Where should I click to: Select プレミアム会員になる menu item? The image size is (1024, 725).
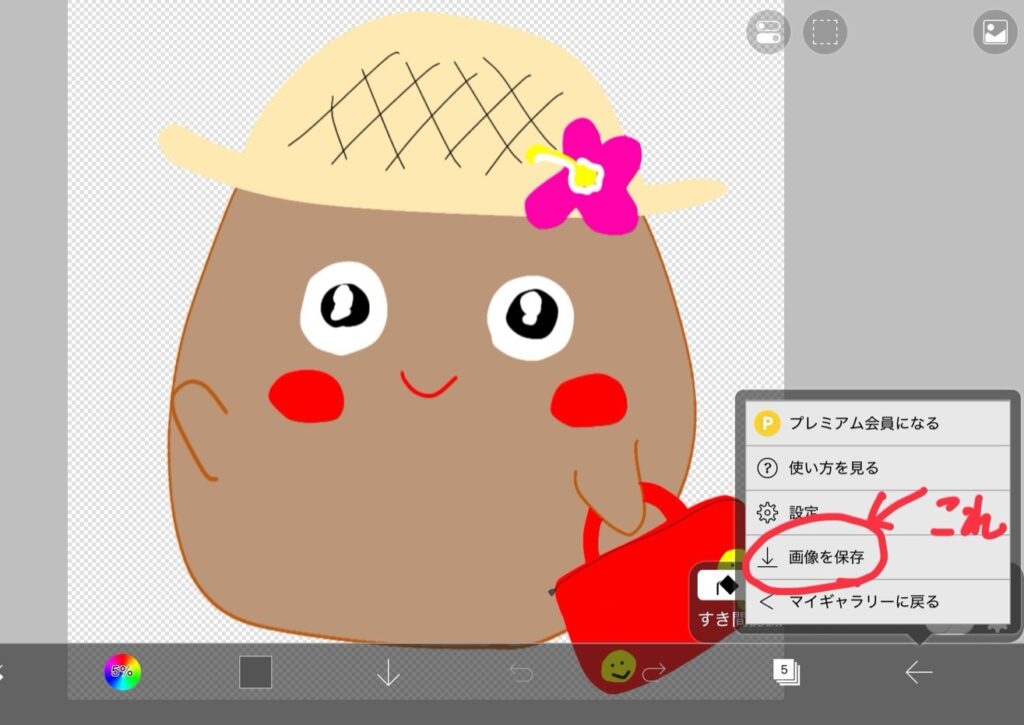pos(864,423)
